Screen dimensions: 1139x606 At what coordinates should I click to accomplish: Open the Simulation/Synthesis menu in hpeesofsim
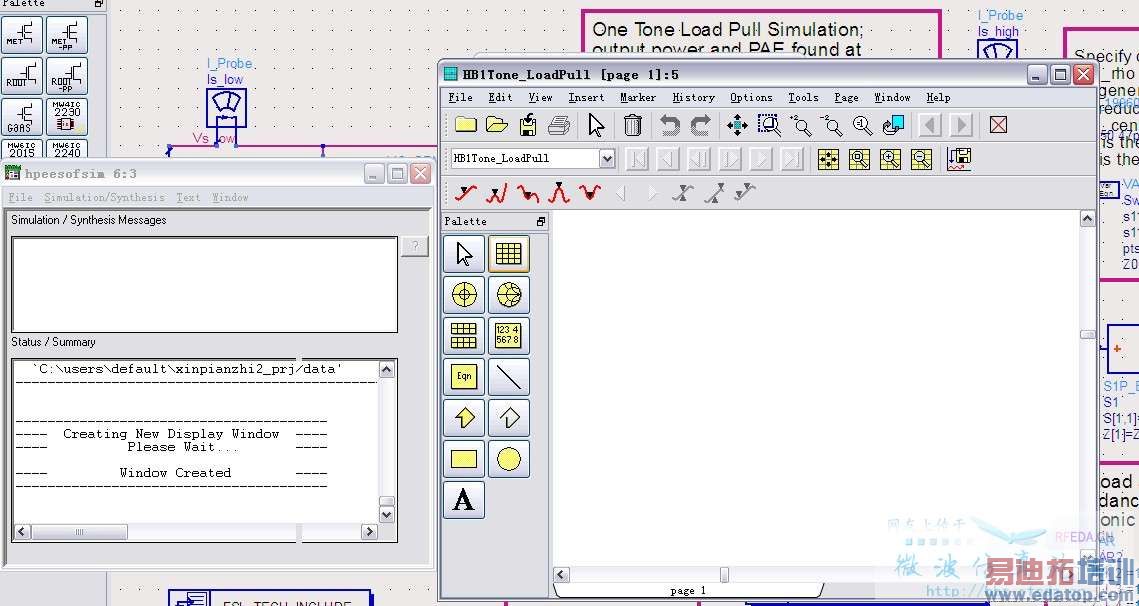coord(105,197)
